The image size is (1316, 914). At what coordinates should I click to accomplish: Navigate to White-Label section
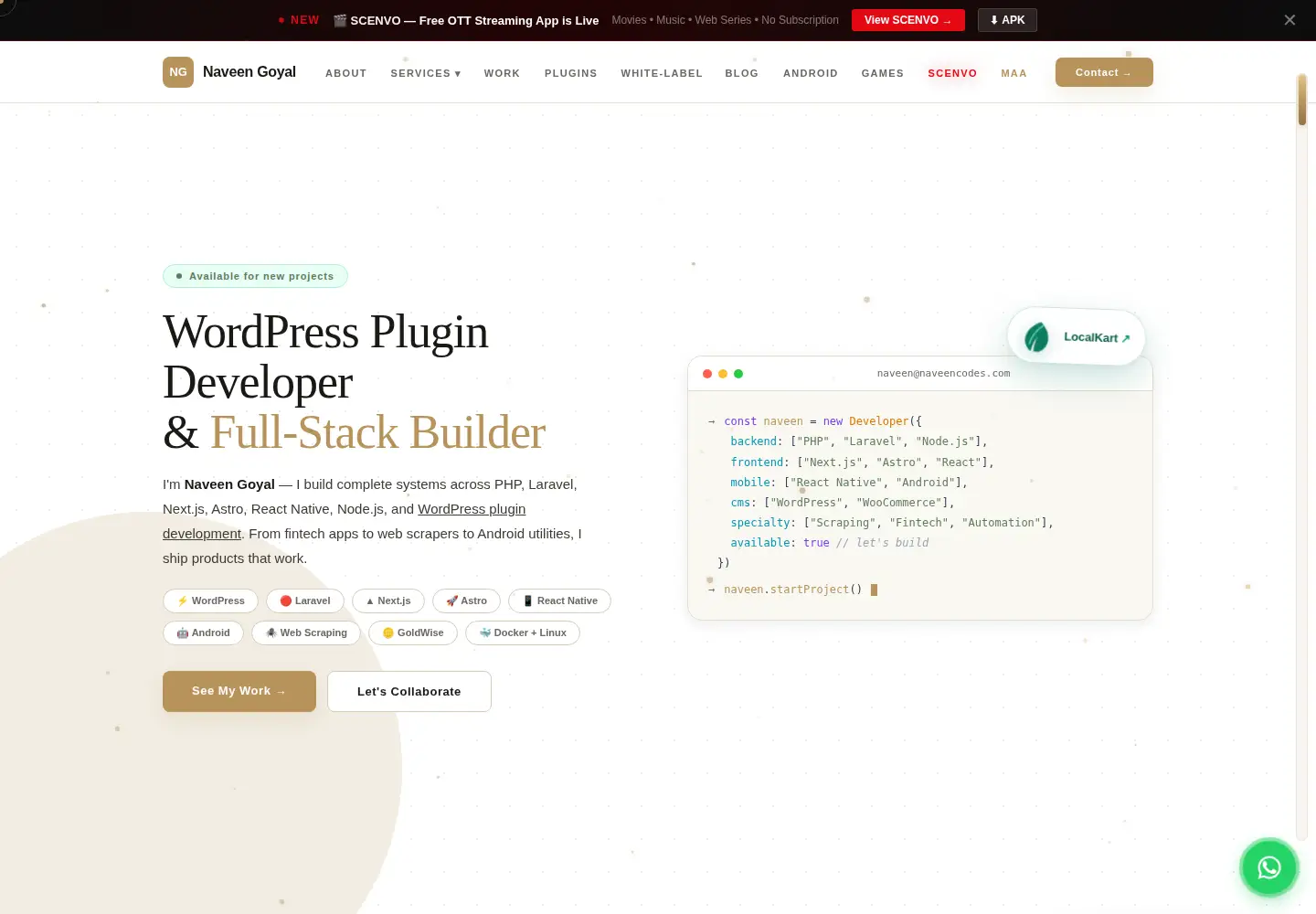click(662, 73)
